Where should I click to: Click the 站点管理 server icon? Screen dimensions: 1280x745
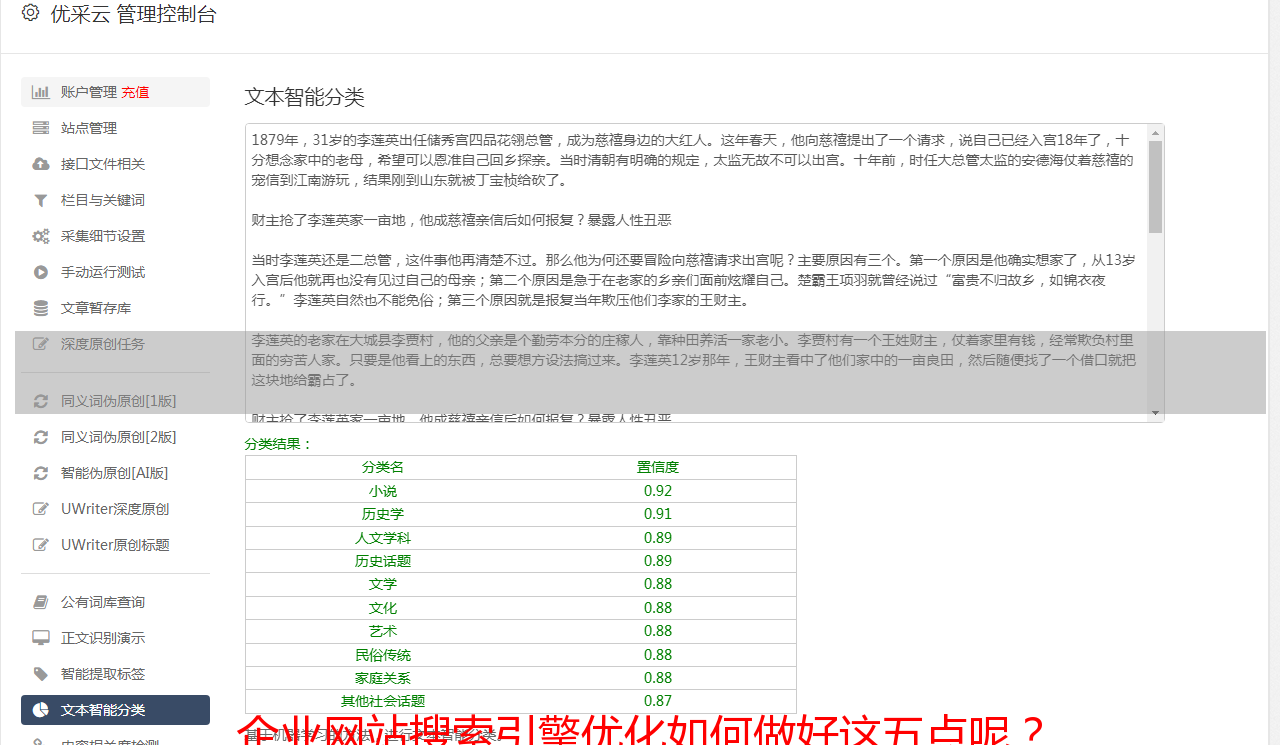41,128
